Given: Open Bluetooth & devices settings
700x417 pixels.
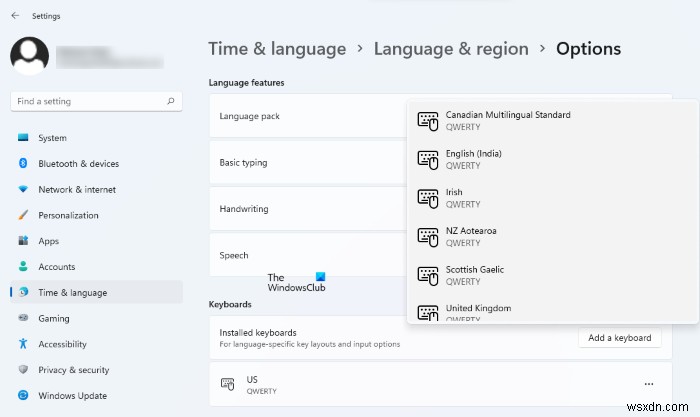Looking at the screenshot, I should (78, 164).
